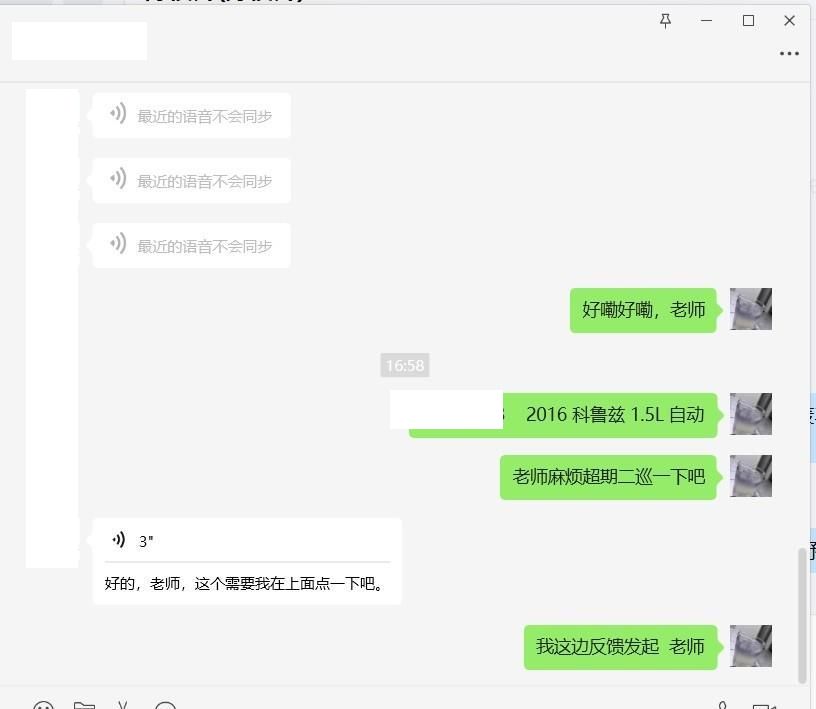The image size is (816, 709).
Task: Maximize the chat window
Action: [x=748, y=20]
